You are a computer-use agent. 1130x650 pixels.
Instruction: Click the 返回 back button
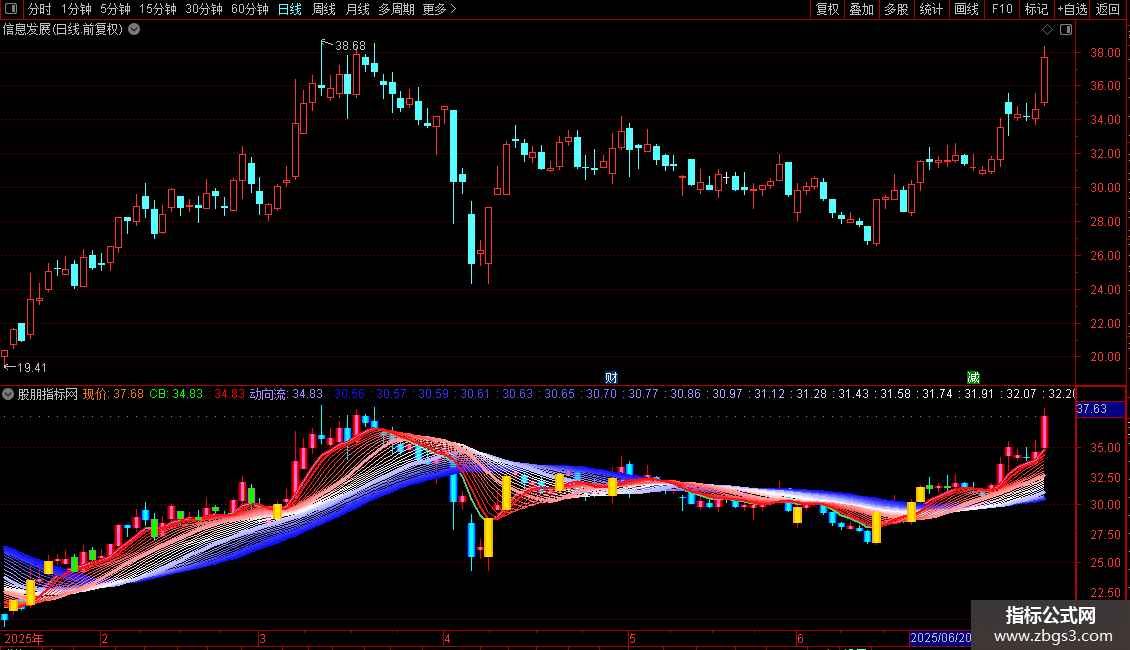pyautogui.click(x=1108, y=9)
